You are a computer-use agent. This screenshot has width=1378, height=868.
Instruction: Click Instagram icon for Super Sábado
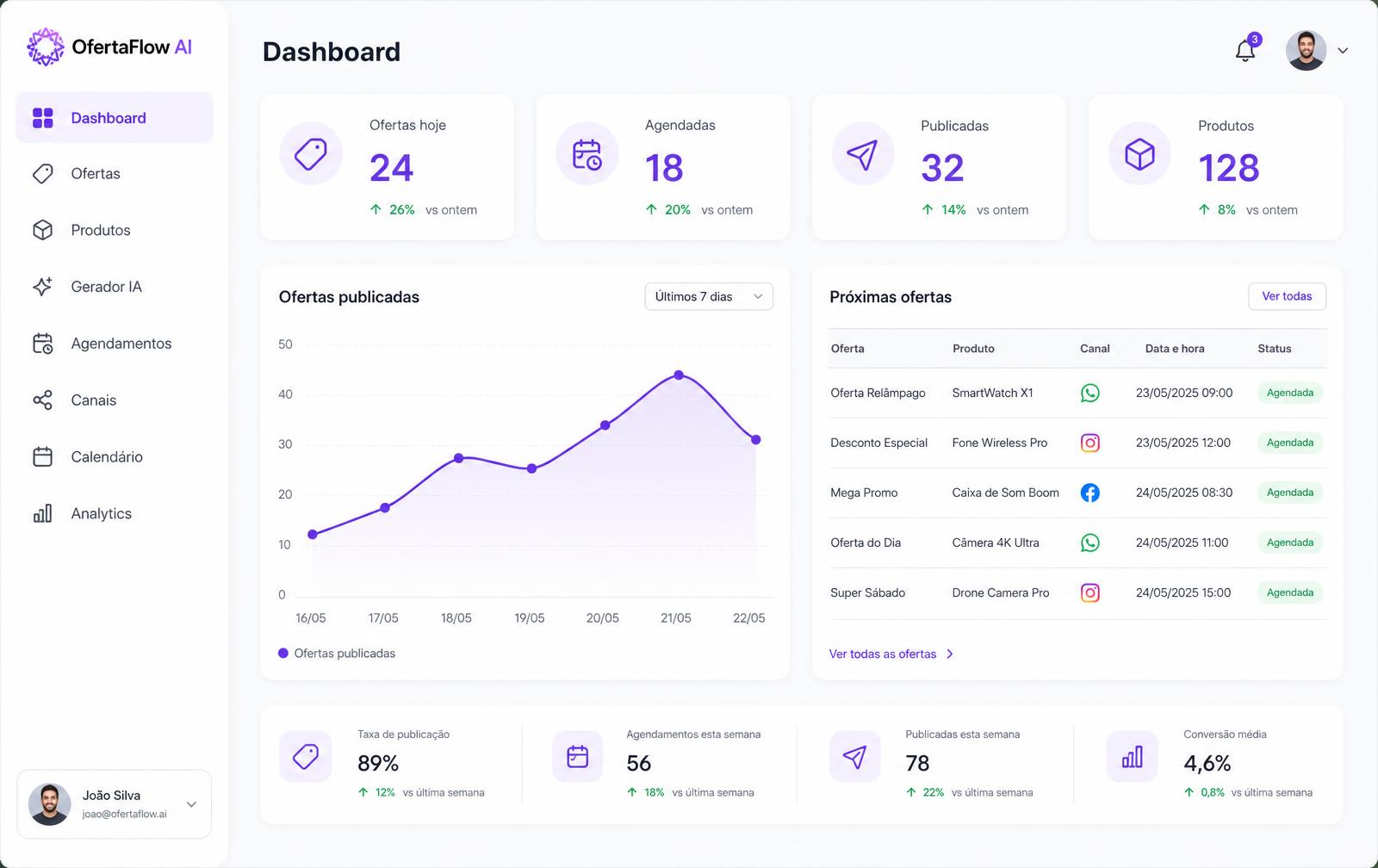1090,592
